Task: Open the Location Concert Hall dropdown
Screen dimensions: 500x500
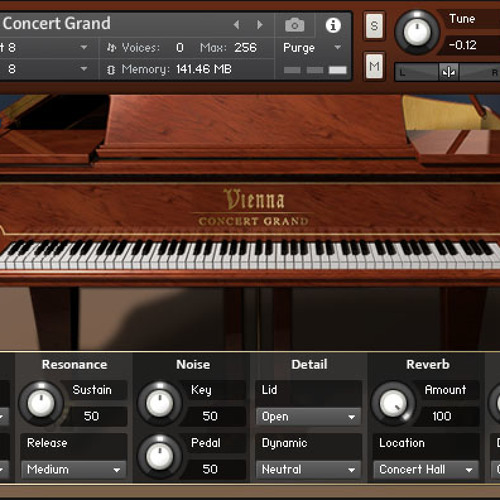Action: pyautogui.click(x=426, y=469)
